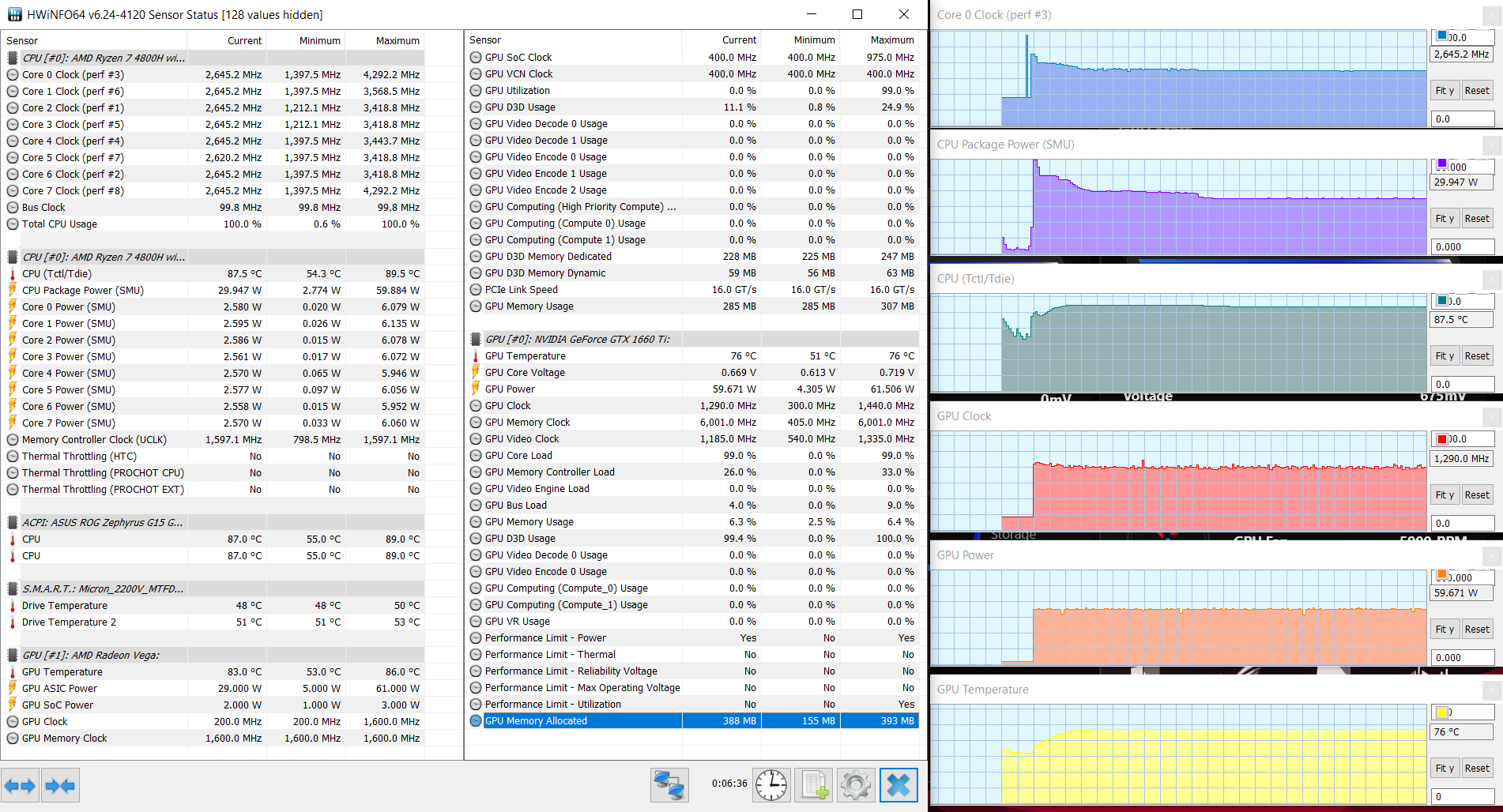Image resolution: width=1503 pixels, height=812 pixels.
Task: Select the GPU VR Usage row
Action: [692, 622]
